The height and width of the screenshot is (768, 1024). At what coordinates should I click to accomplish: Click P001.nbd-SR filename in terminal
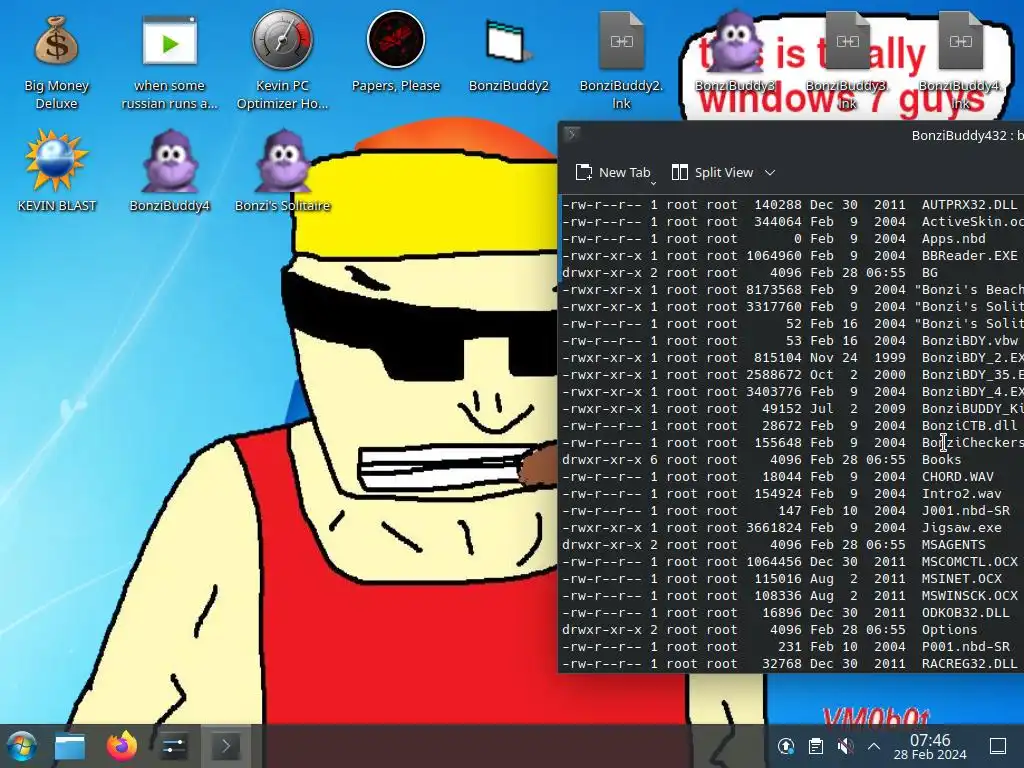[x=965, y=646]
